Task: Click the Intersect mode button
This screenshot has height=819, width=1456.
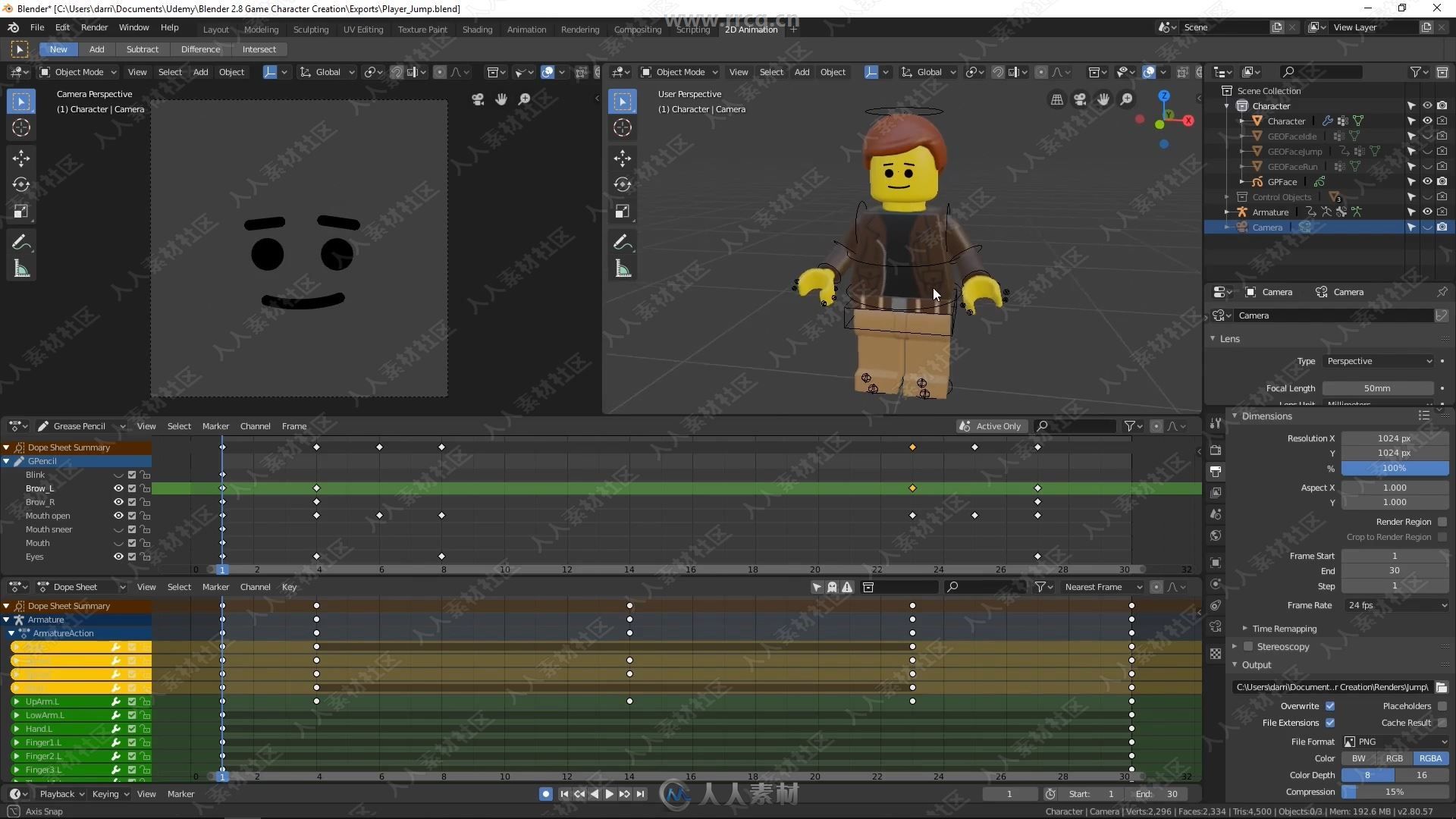Action: pyautogui.click(x=259, y=49)
